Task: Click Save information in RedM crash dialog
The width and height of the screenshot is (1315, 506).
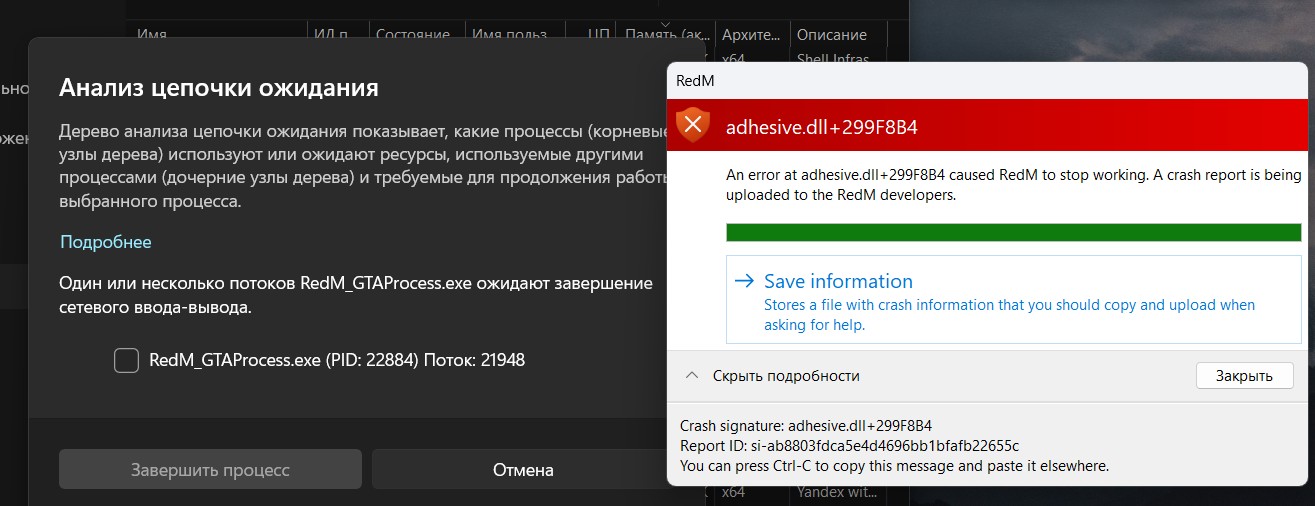Action: 1014,299
